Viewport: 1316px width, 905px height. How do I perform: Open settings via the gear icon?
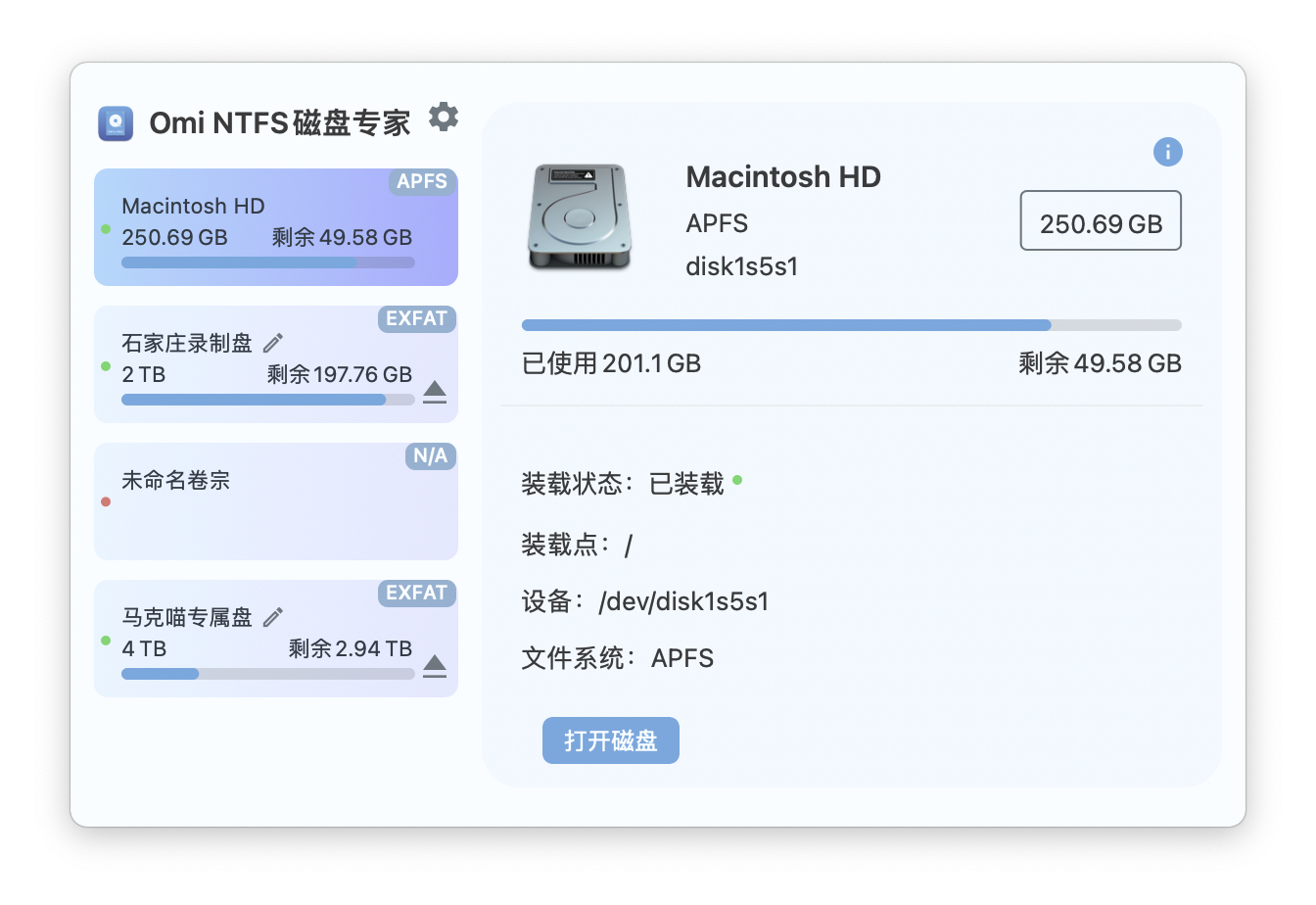(444, 118)
